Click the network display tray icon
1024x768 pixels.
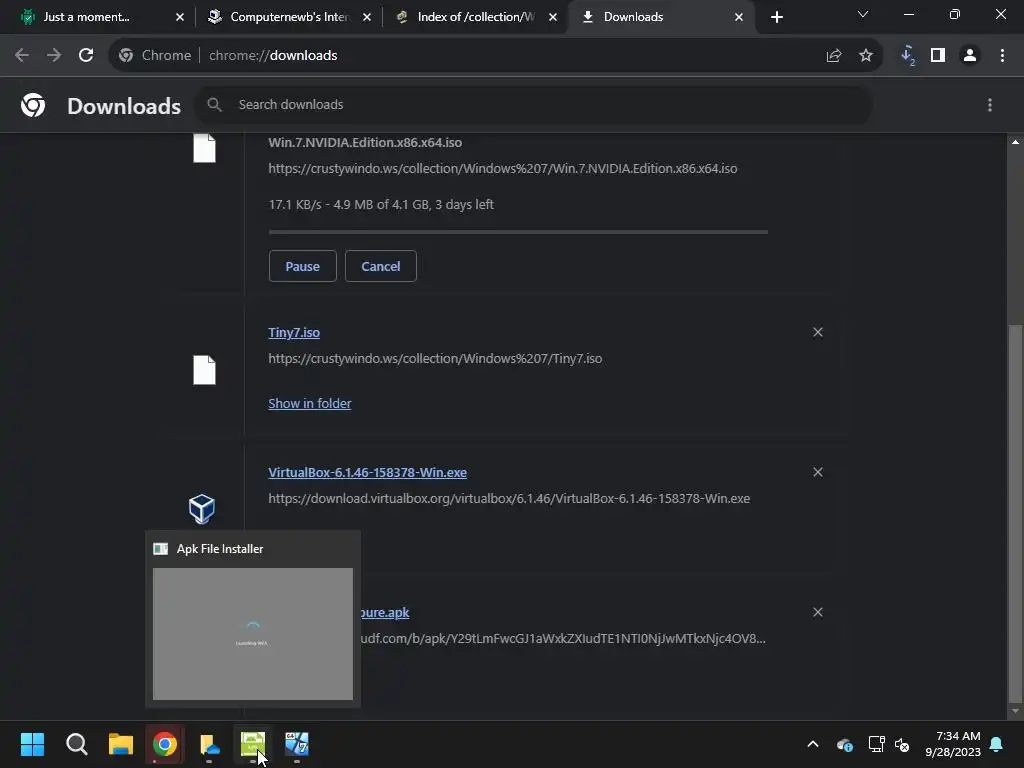876,744
